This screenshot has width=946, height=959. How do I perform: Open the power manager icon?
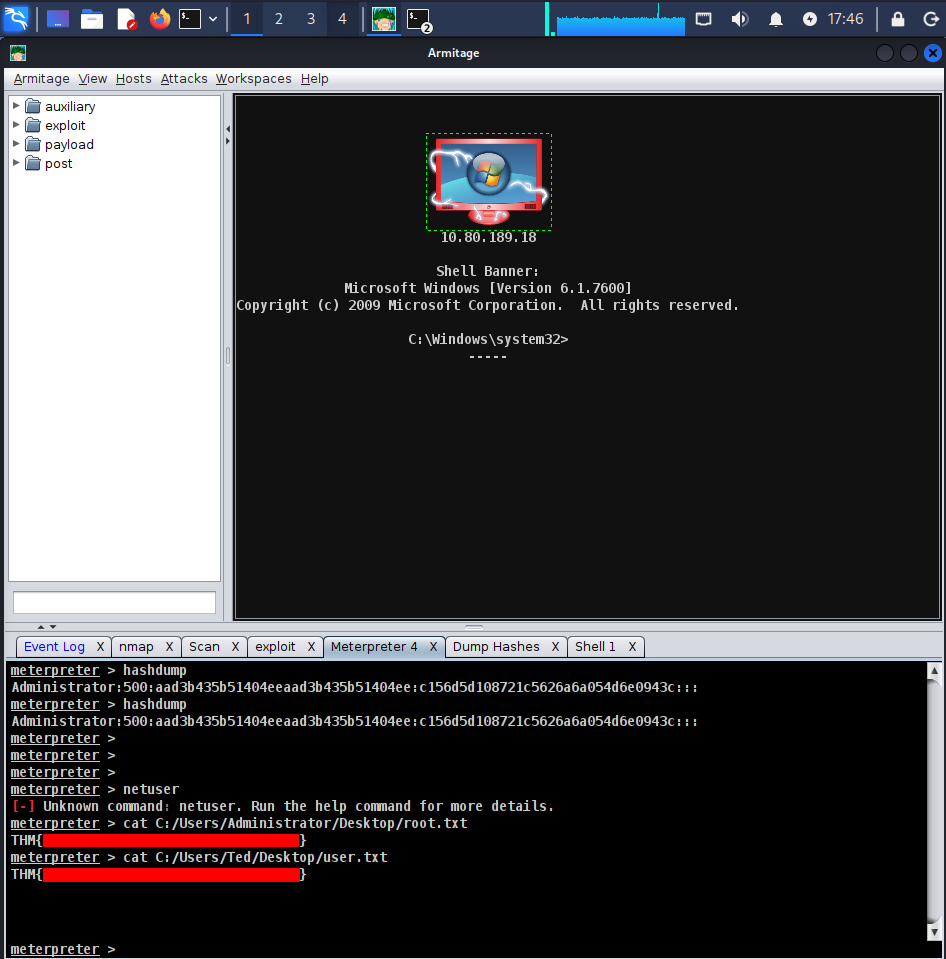(810, 19)
